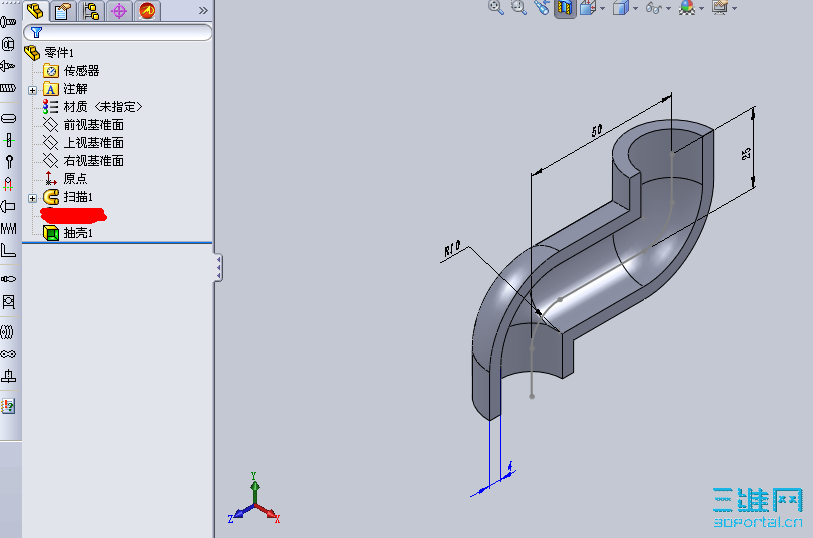Open the Apply Scene dropdown arrow
813x538 pixels.
click(702, 8)
